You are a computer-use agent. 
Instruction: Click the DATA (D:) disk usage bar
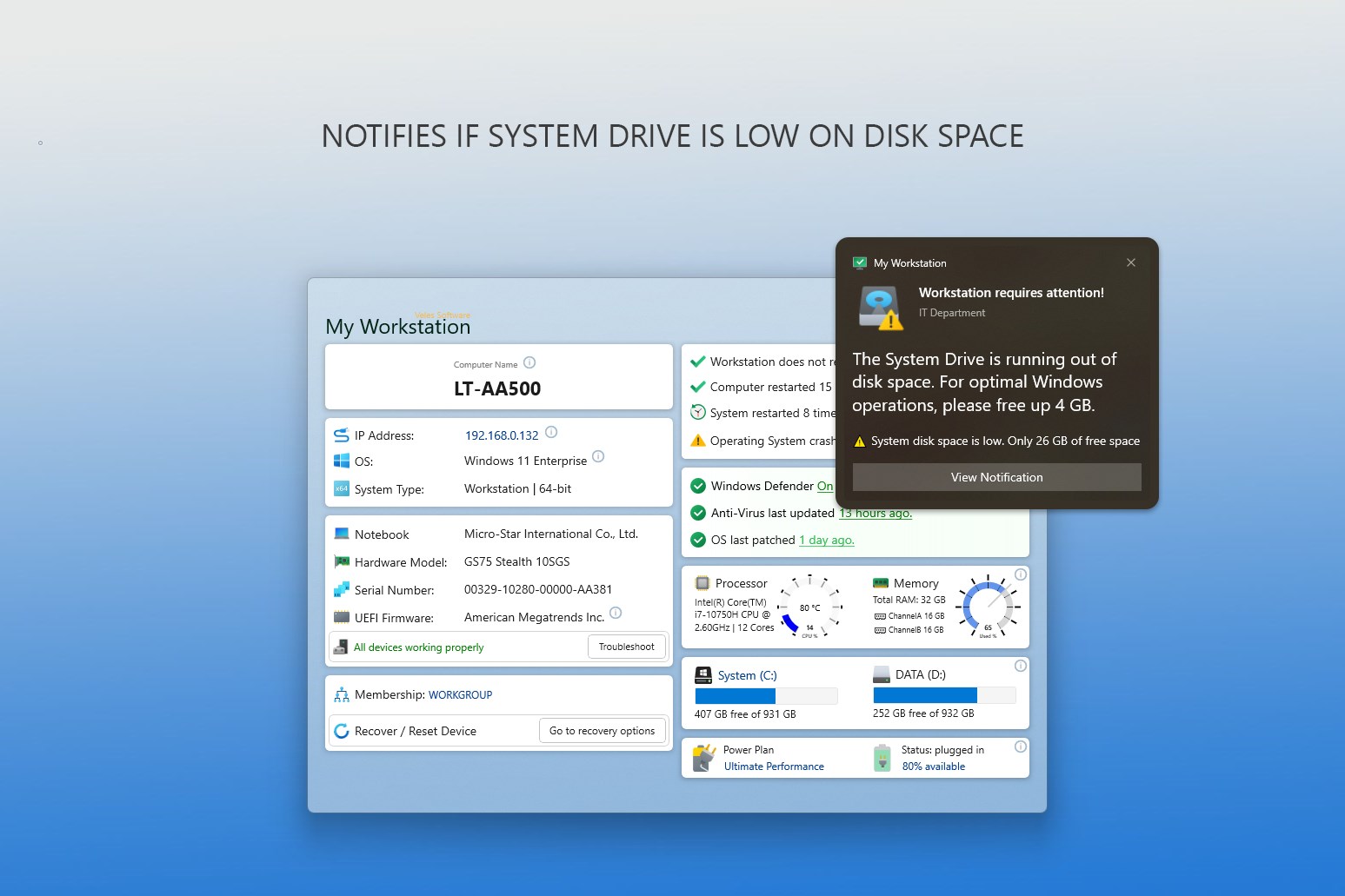pyautogui.click(x=944, y=695)
